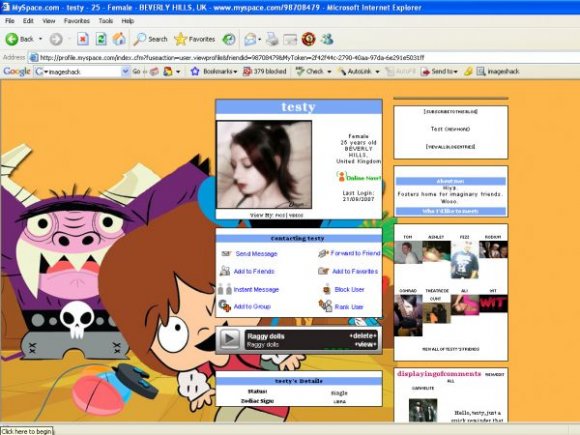Click +view+ on the music player
The image size is (580, 435).
365,344
